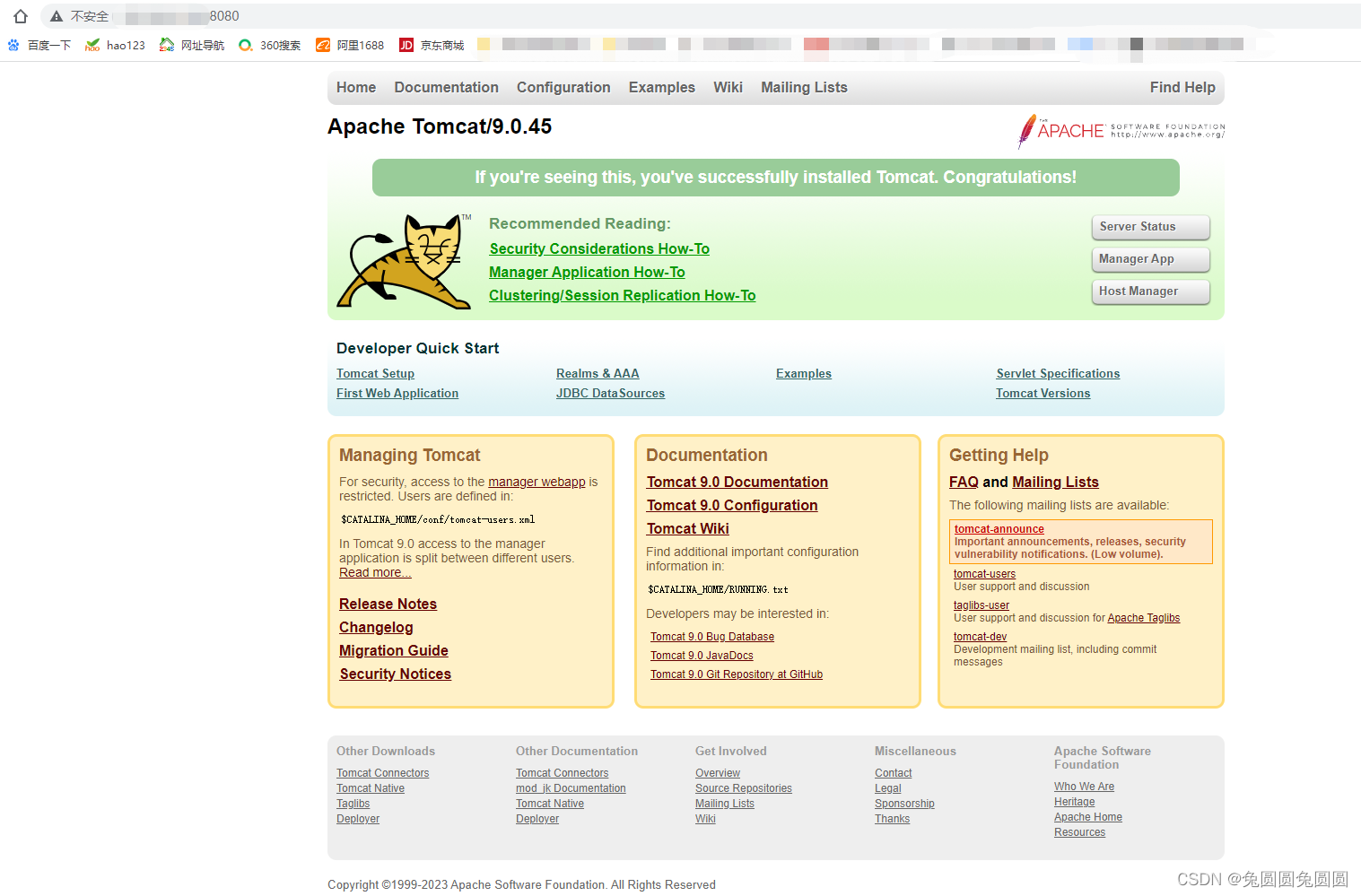Click the Host Manager button
The image size is (1361, 896).
click(x=1150, y=291)
